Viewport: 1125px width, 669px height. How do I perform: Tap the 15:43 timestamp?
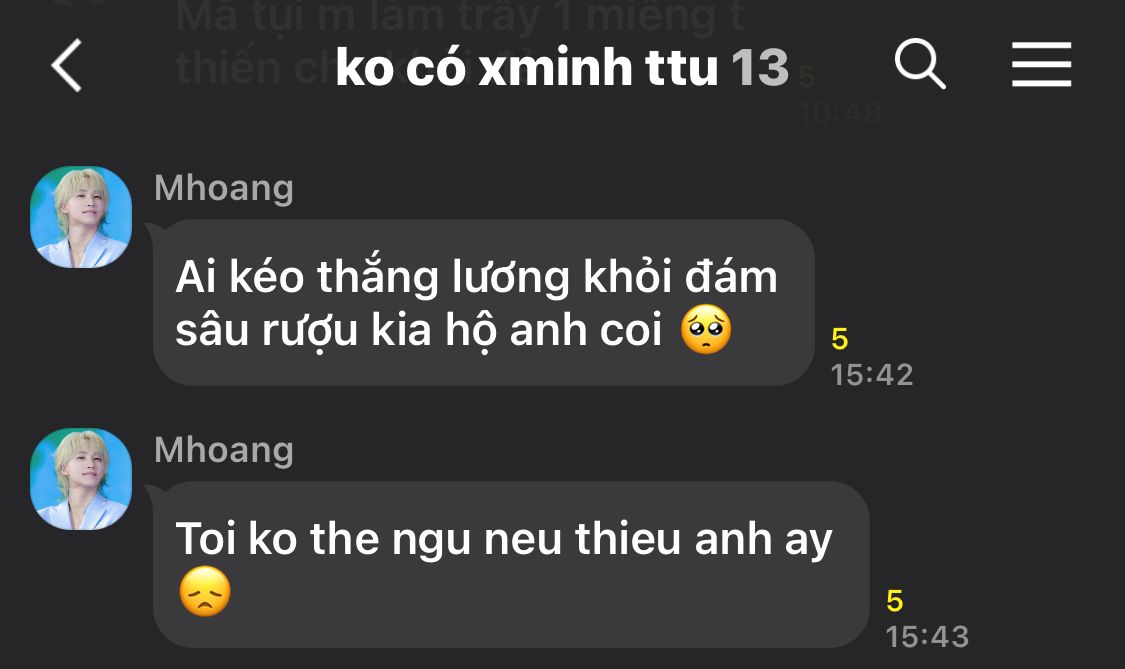(927, 637)
